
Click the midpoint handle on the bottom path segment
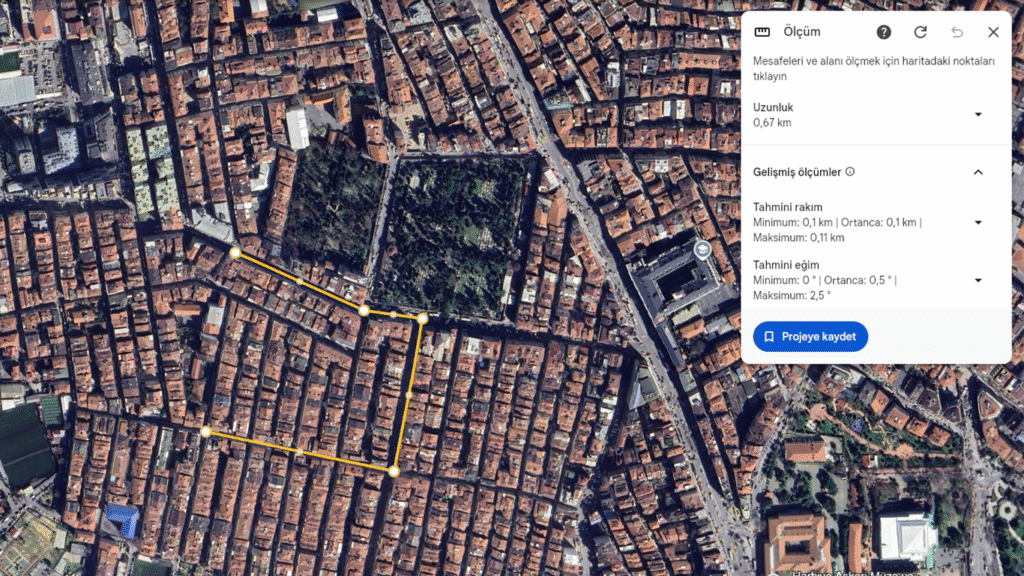(x=299, y=451)
